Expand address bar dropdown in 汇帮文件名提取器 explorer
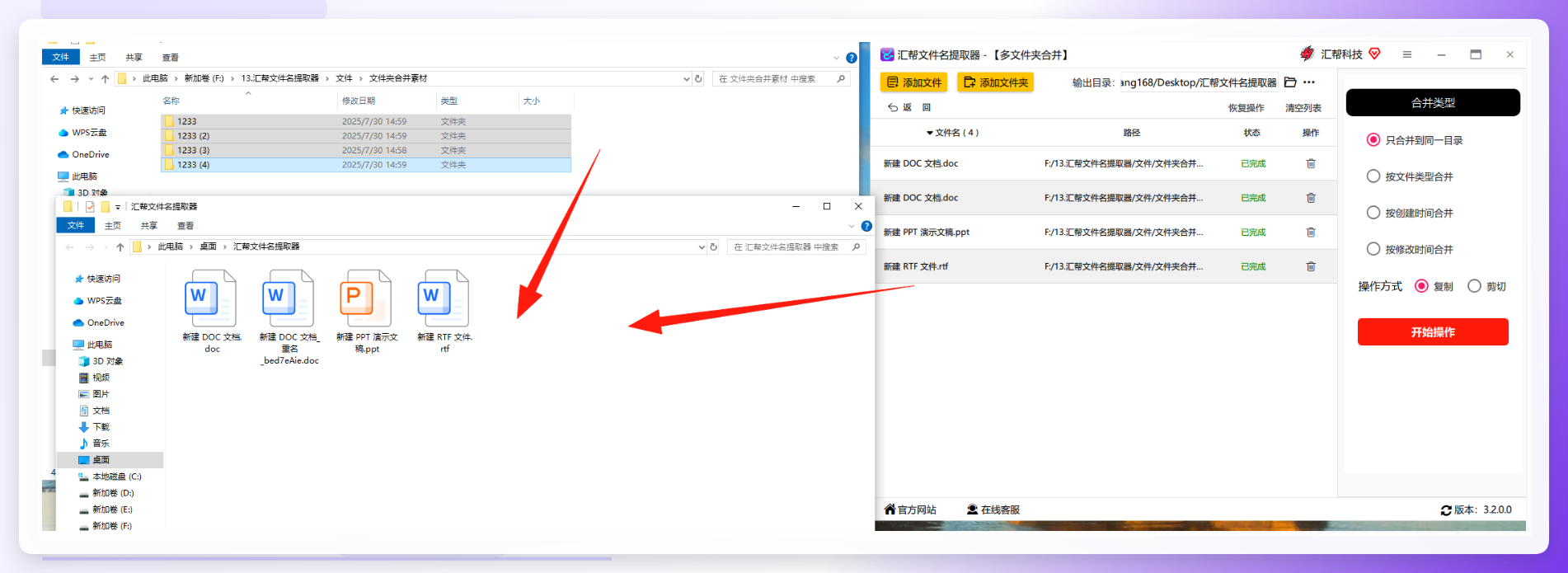Screen dimensions: 1568x573 click(702, 247)
